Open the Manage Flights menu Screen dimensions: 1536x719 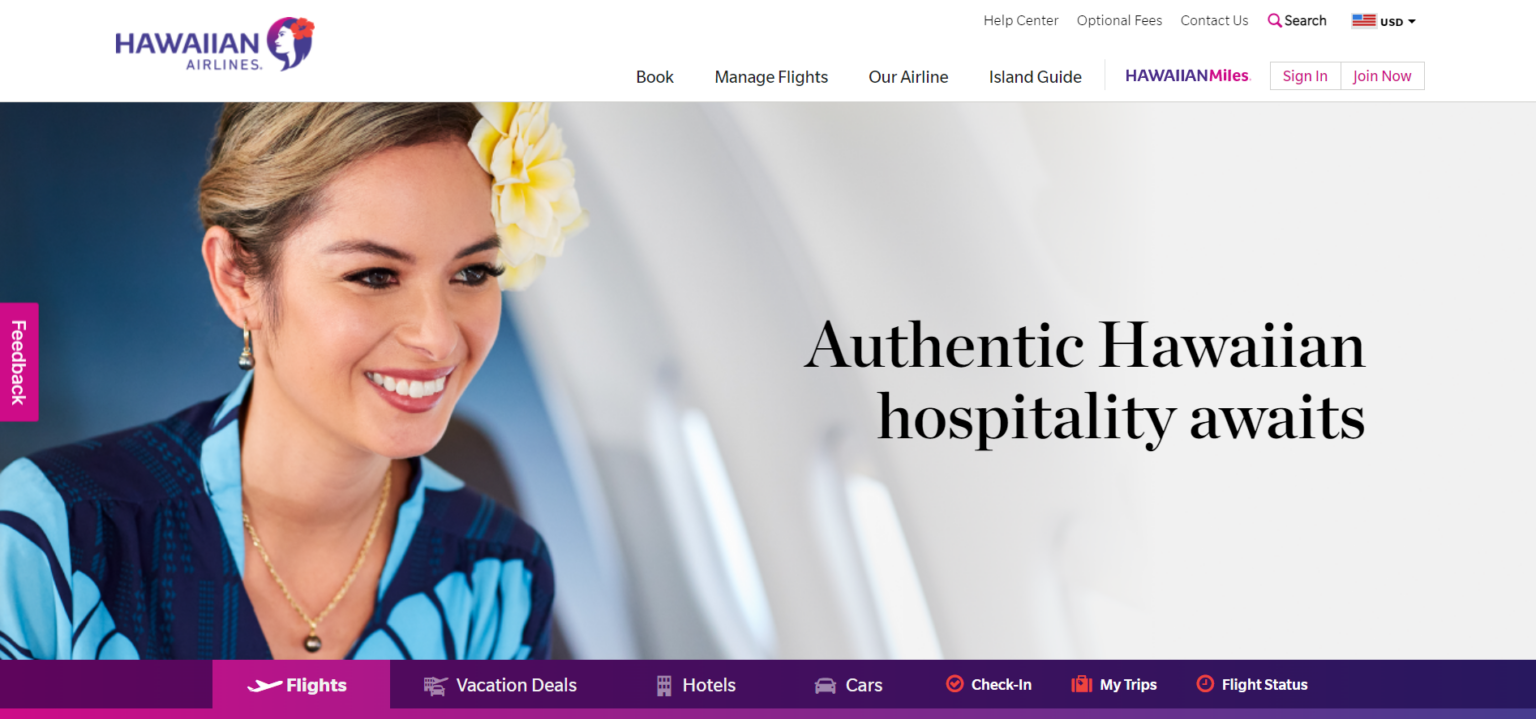[771, 77]
